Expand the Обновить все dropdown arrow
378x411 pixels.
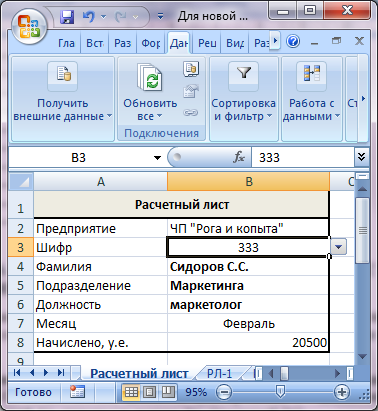(x=159, y=116)
